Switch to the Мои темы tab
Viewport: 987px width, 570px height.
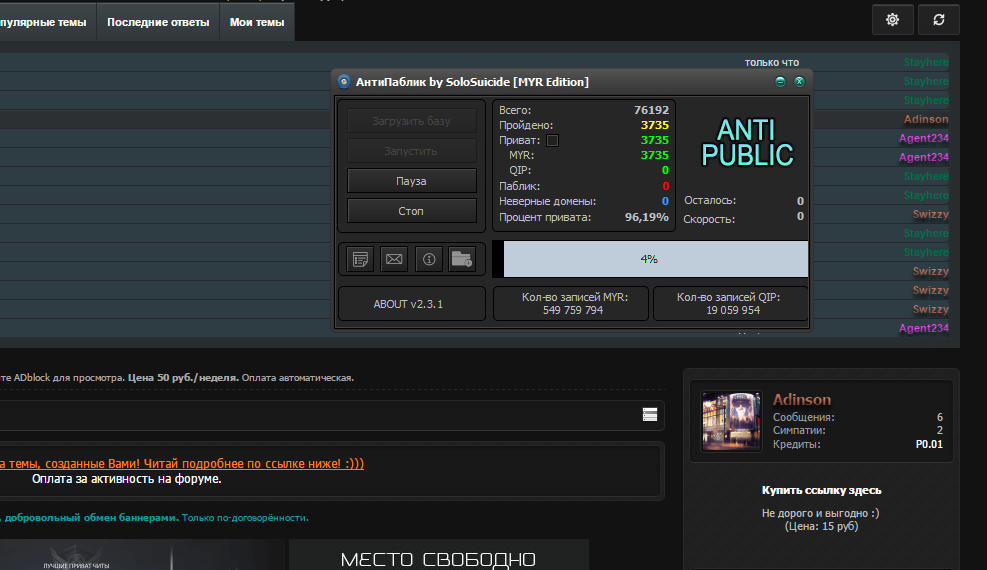257,22
